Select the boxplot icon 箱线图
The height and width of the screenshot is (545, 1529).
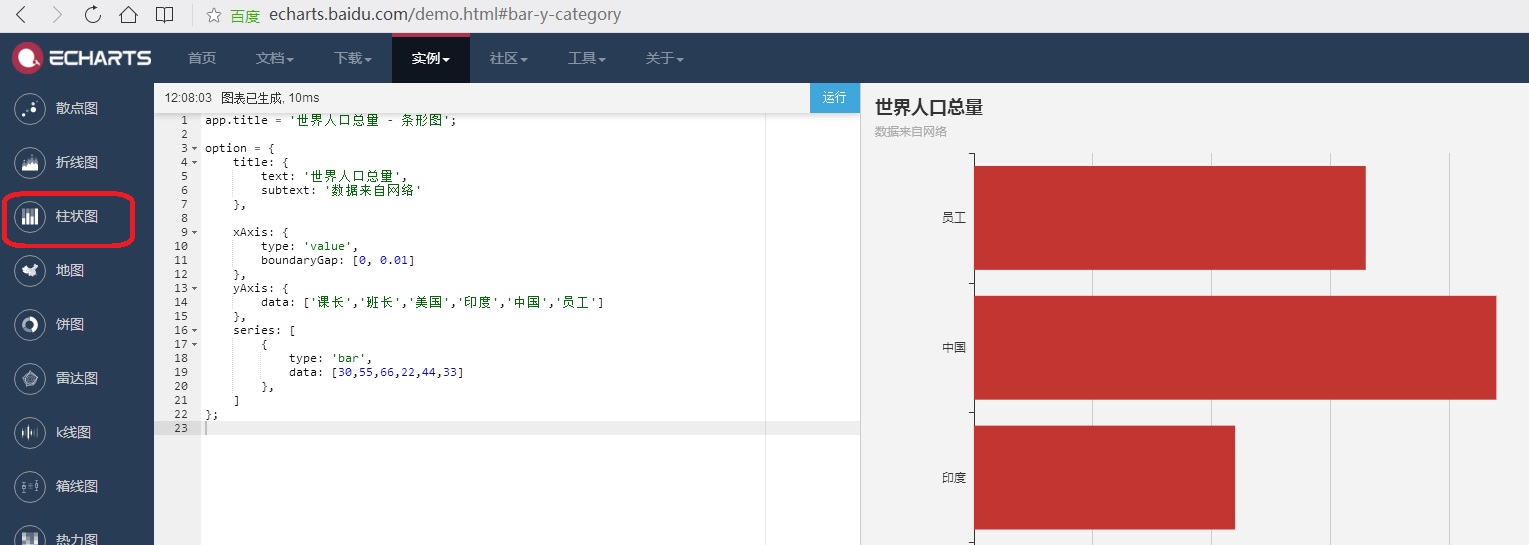click(31, 486)
